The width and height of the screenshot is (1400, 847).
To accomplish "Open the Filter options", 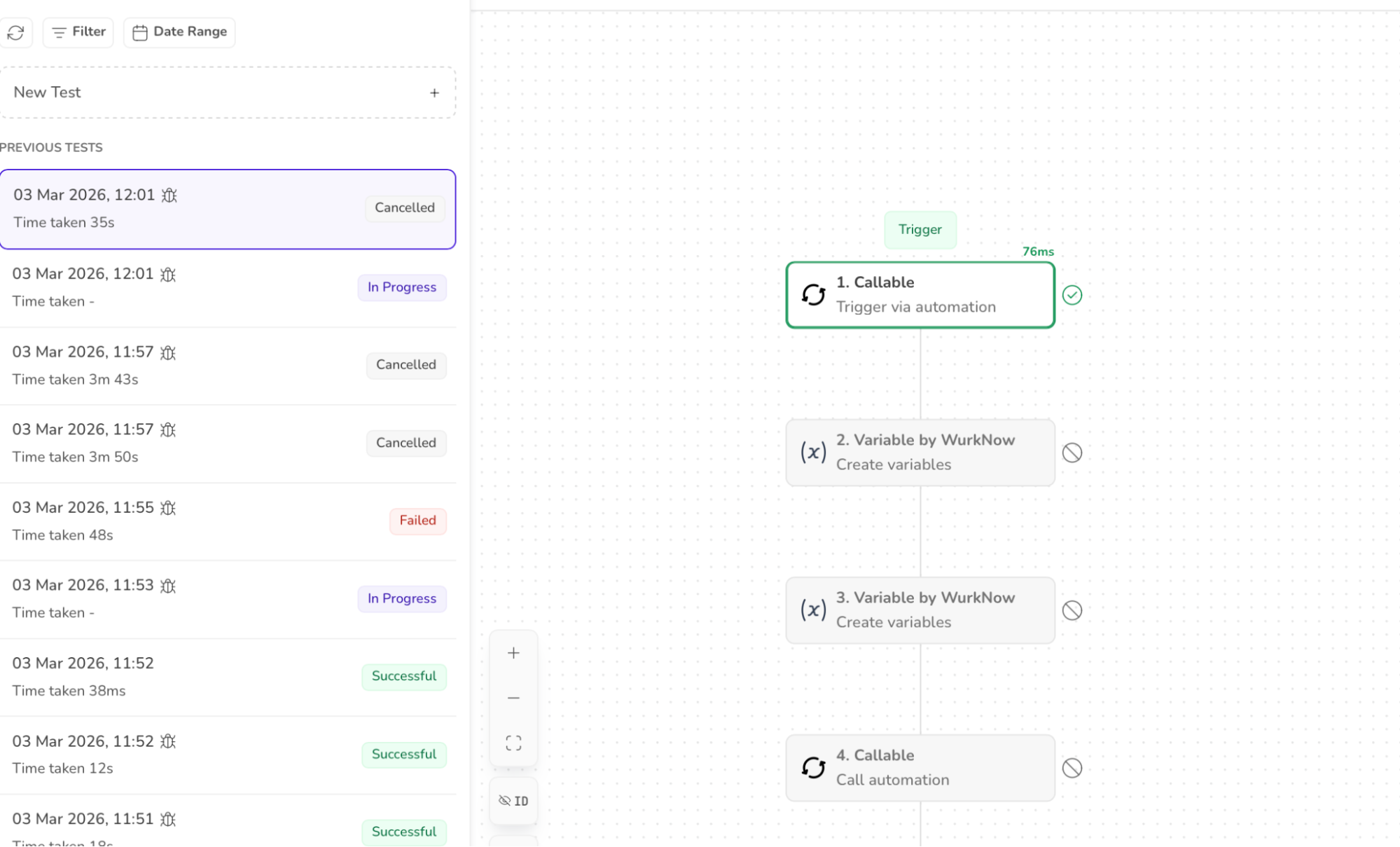I will tap(78, 32).
